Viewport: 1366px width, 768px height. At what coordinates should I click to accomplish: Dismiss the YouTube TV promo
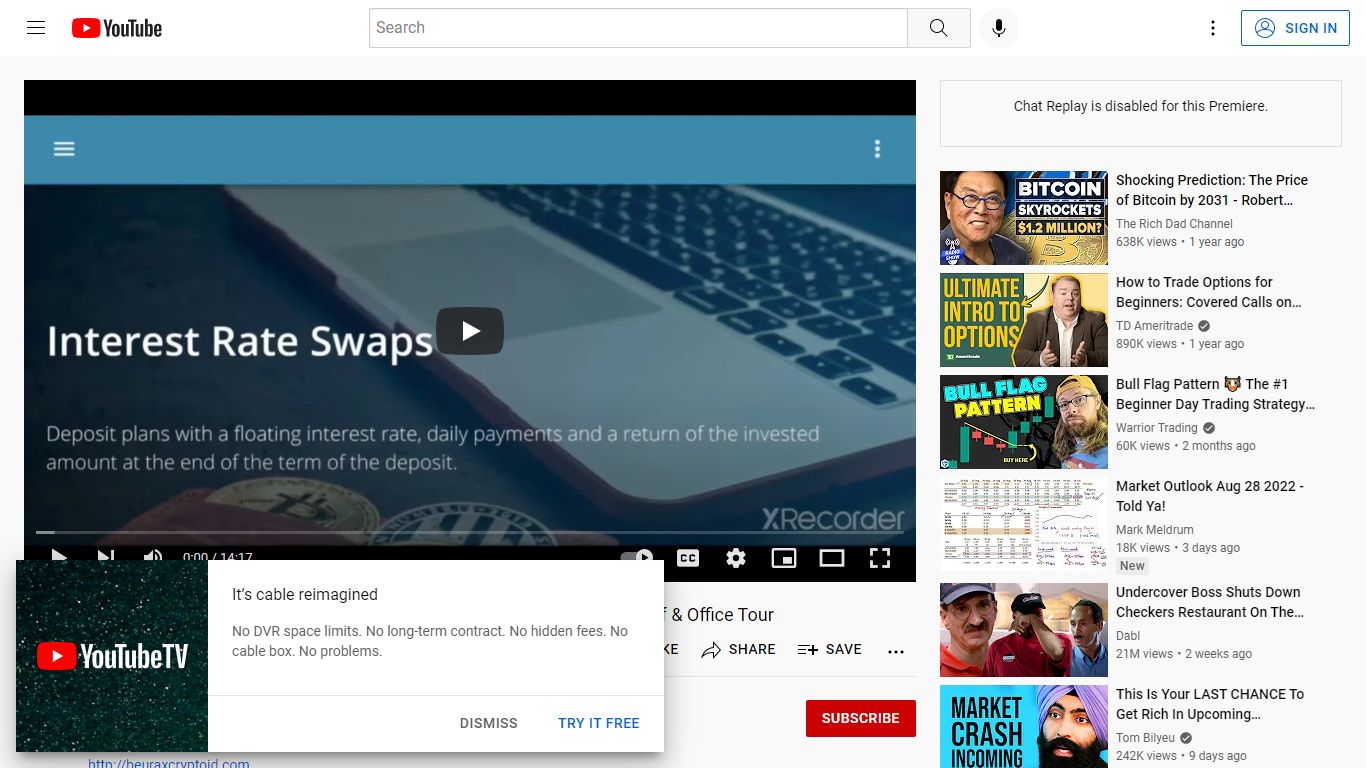[489, 723]
